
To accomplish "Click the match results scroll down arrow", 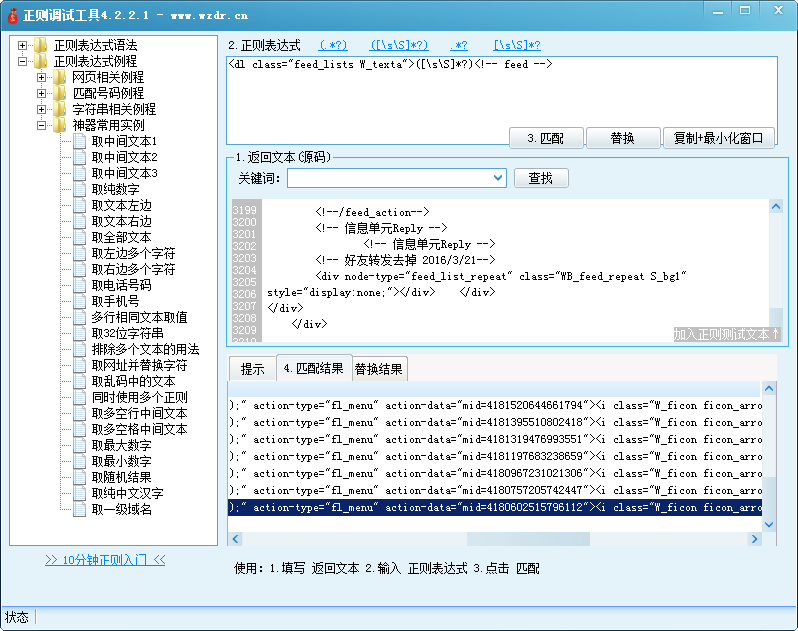I will (x=769, y=525).
